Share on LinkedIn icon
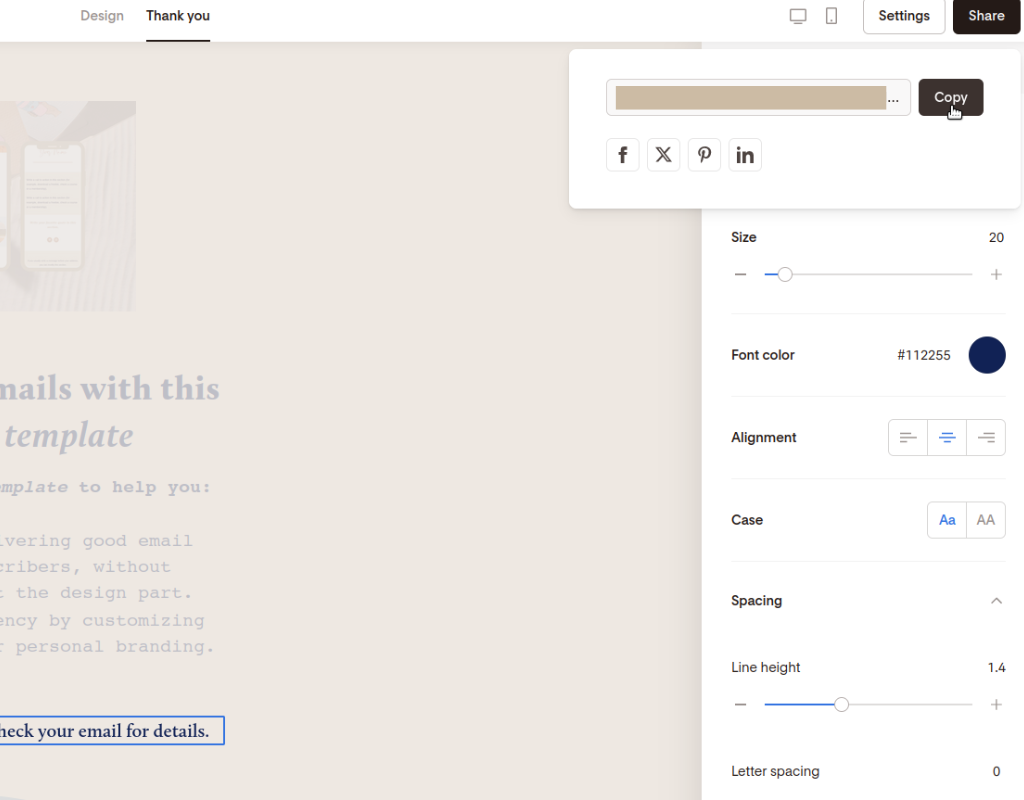The width and height of the screenshot is (1024, 800). [745, 155]
